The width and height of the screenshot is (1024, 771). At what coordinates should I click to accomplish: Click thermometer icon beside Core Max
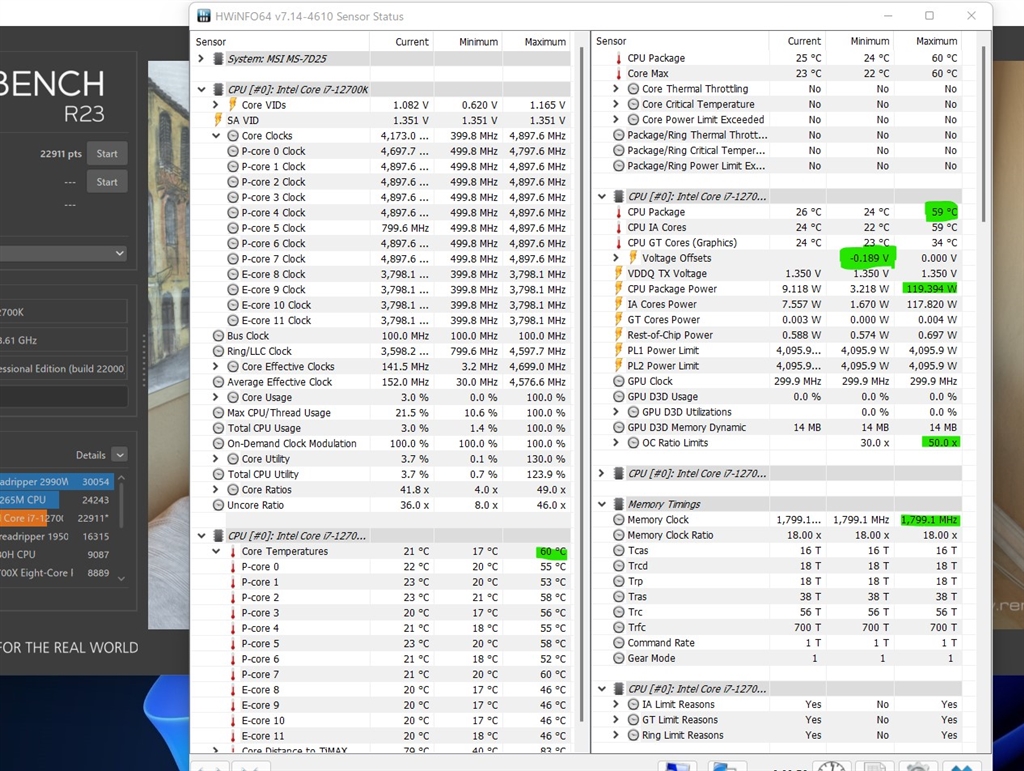coord(618,74)
